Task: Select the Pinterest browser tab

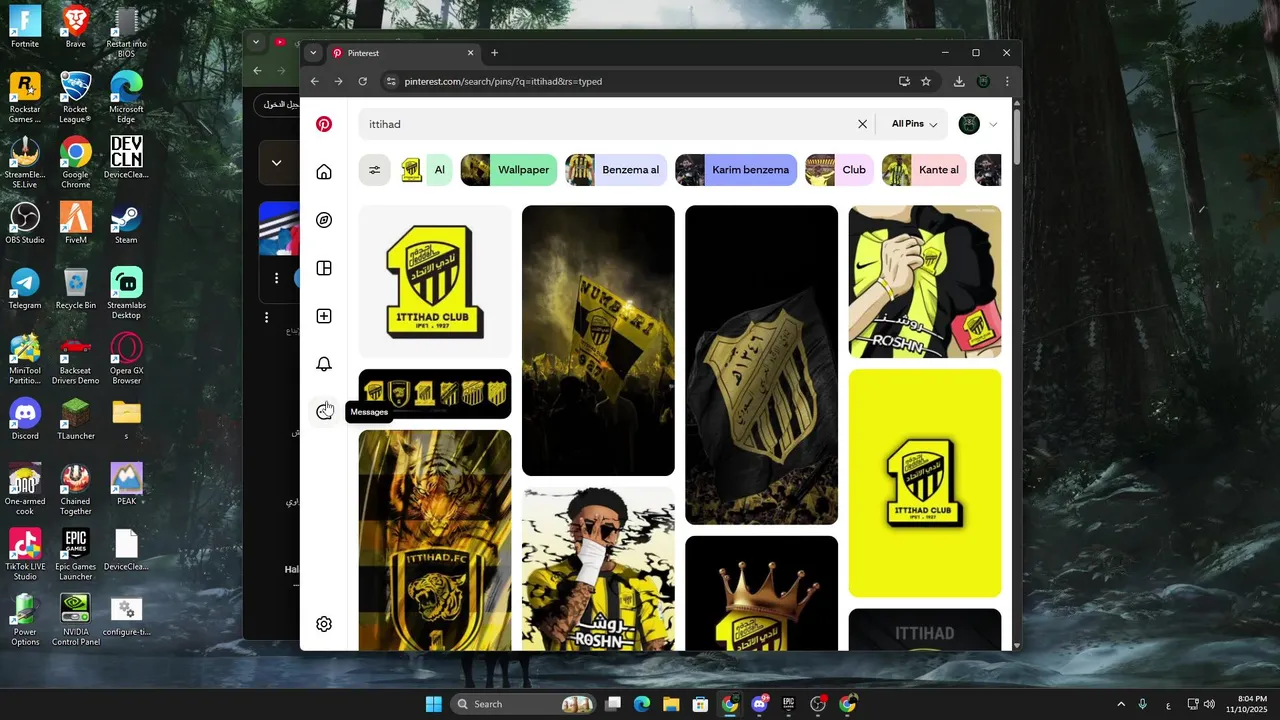Action: tap(403, 53)
